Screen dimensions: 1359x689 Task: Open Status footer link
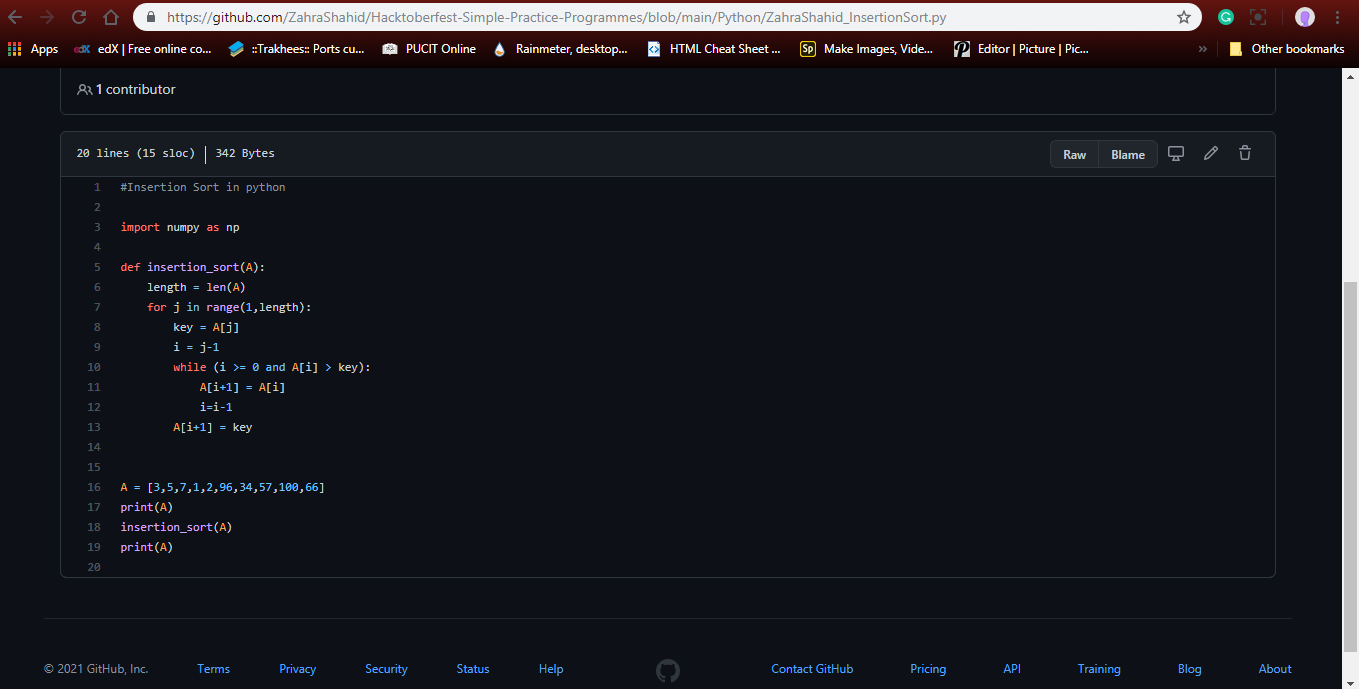tap(473, 669)
